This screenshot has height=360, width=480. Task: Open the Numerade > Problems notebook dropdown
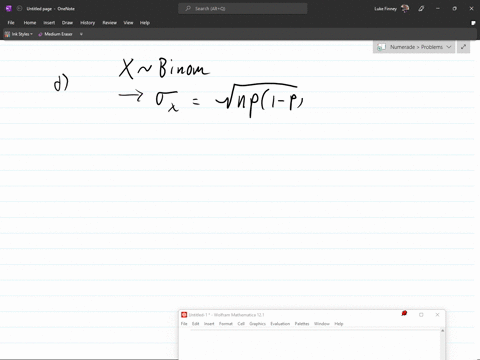tap(414, 47)
